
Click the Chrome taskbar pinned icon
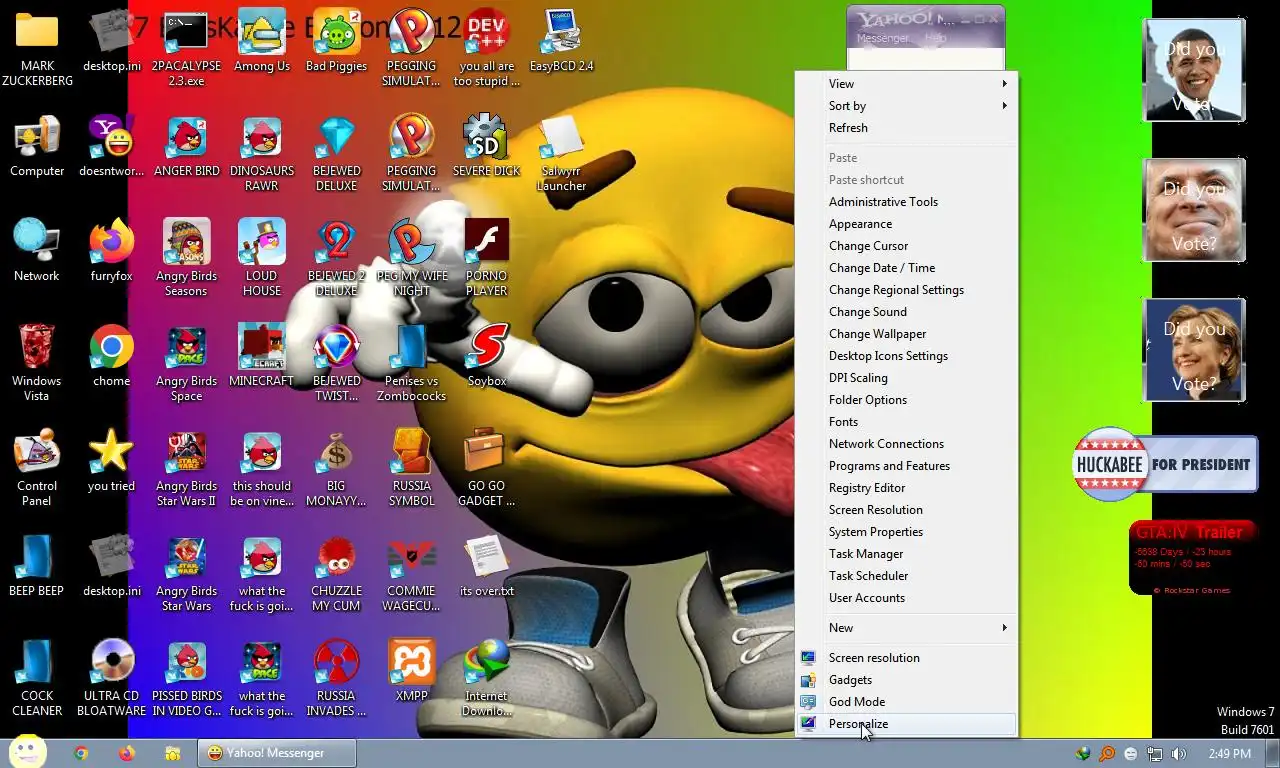81,753
